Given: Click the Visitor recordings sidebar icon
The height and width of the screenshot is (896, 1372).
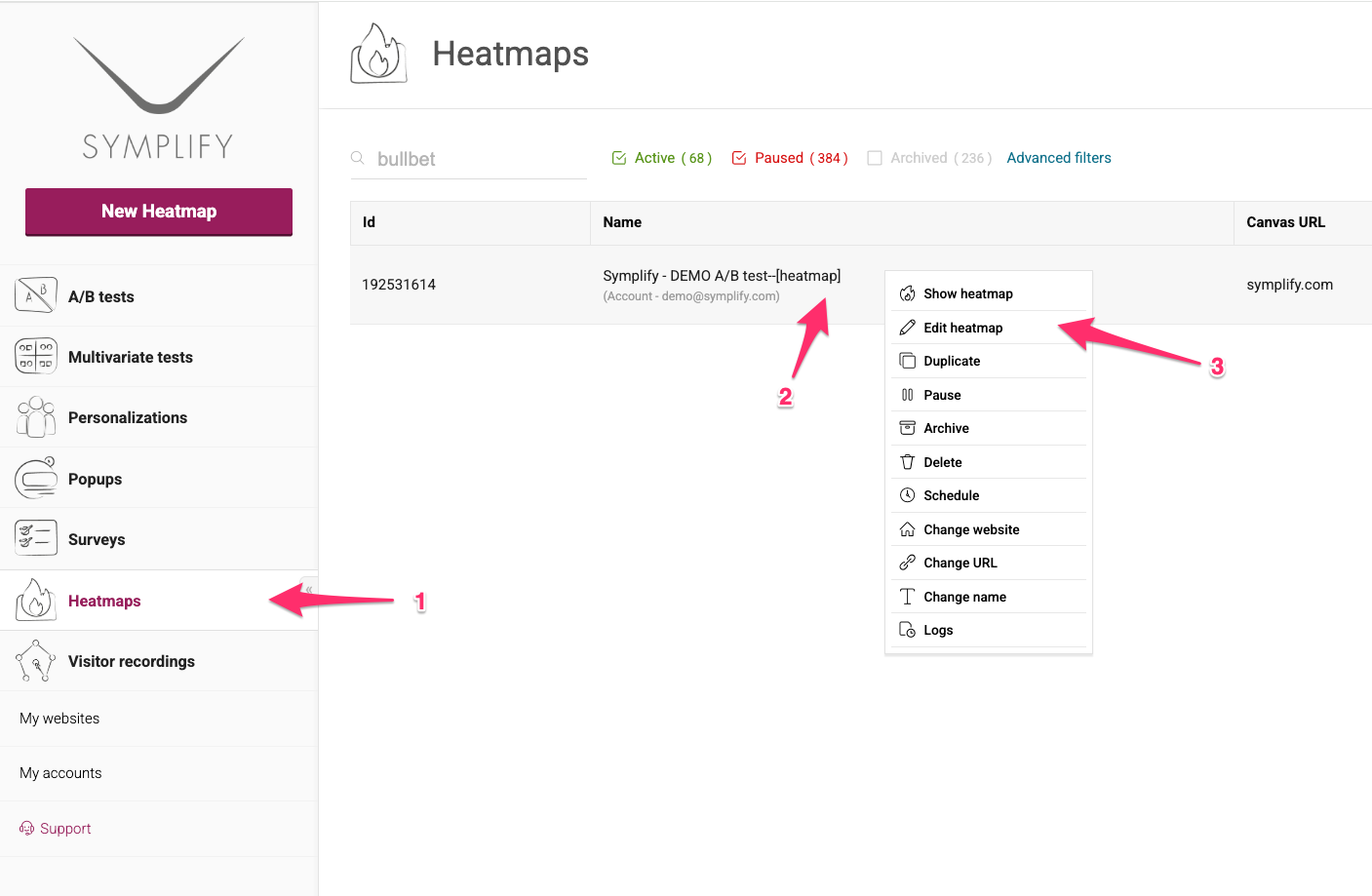Looking at the screenshot, I should click(x=35, y=660).
